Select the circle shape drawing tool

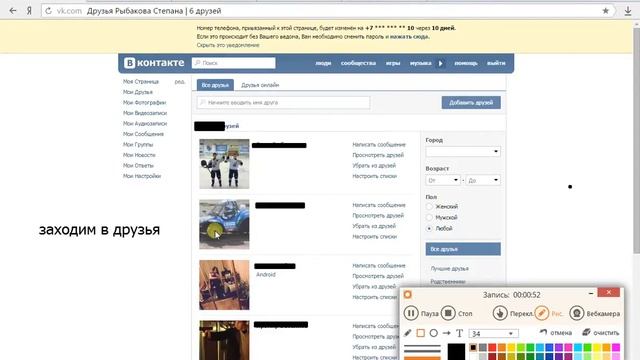click(x=433, y=333)
